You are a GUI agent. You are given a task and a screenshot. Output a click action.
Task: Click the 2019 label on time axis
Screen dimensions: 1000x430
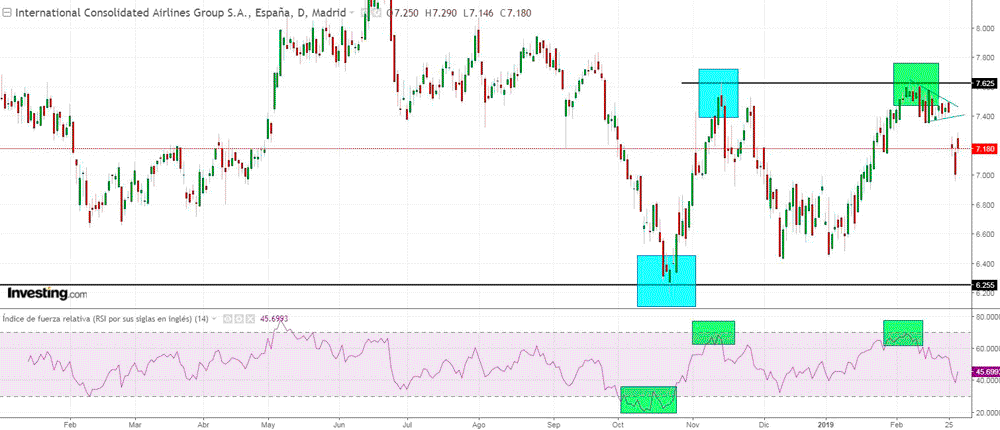(825, 424)
